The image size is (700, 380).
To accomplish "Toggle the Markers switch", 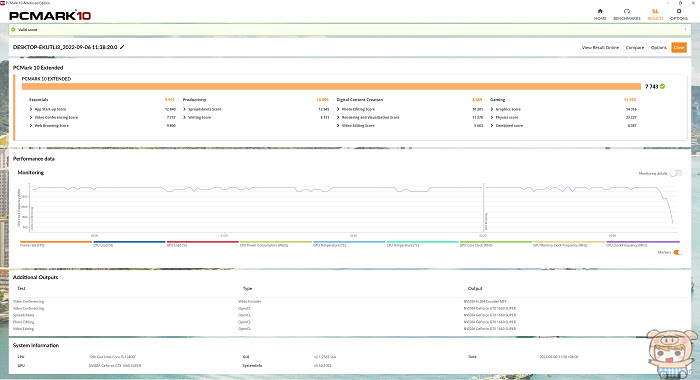I will point(677,253).
